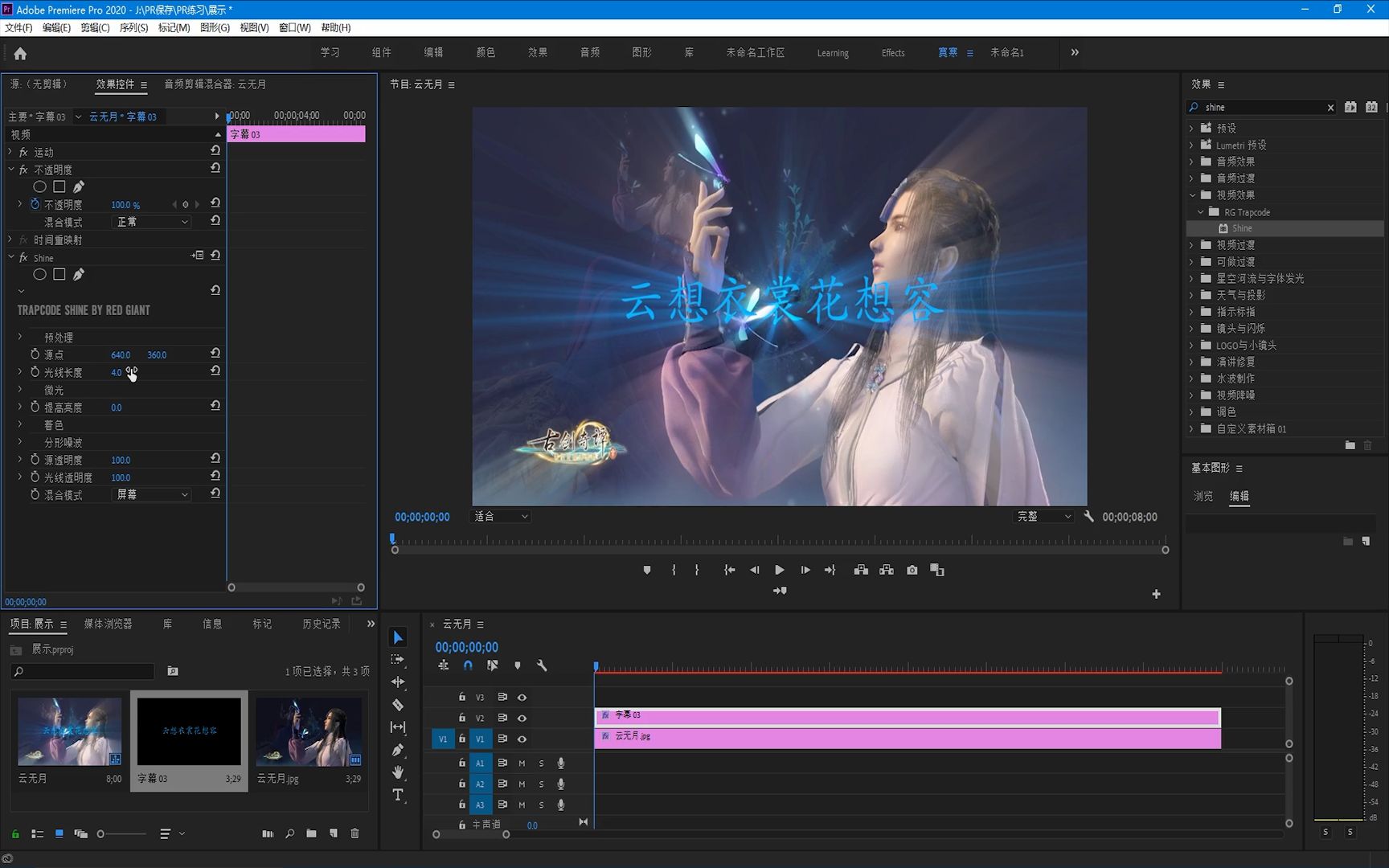Create ellipse mask under Opacity
This screenshot has height=868, width=1389.
point(39,186)
